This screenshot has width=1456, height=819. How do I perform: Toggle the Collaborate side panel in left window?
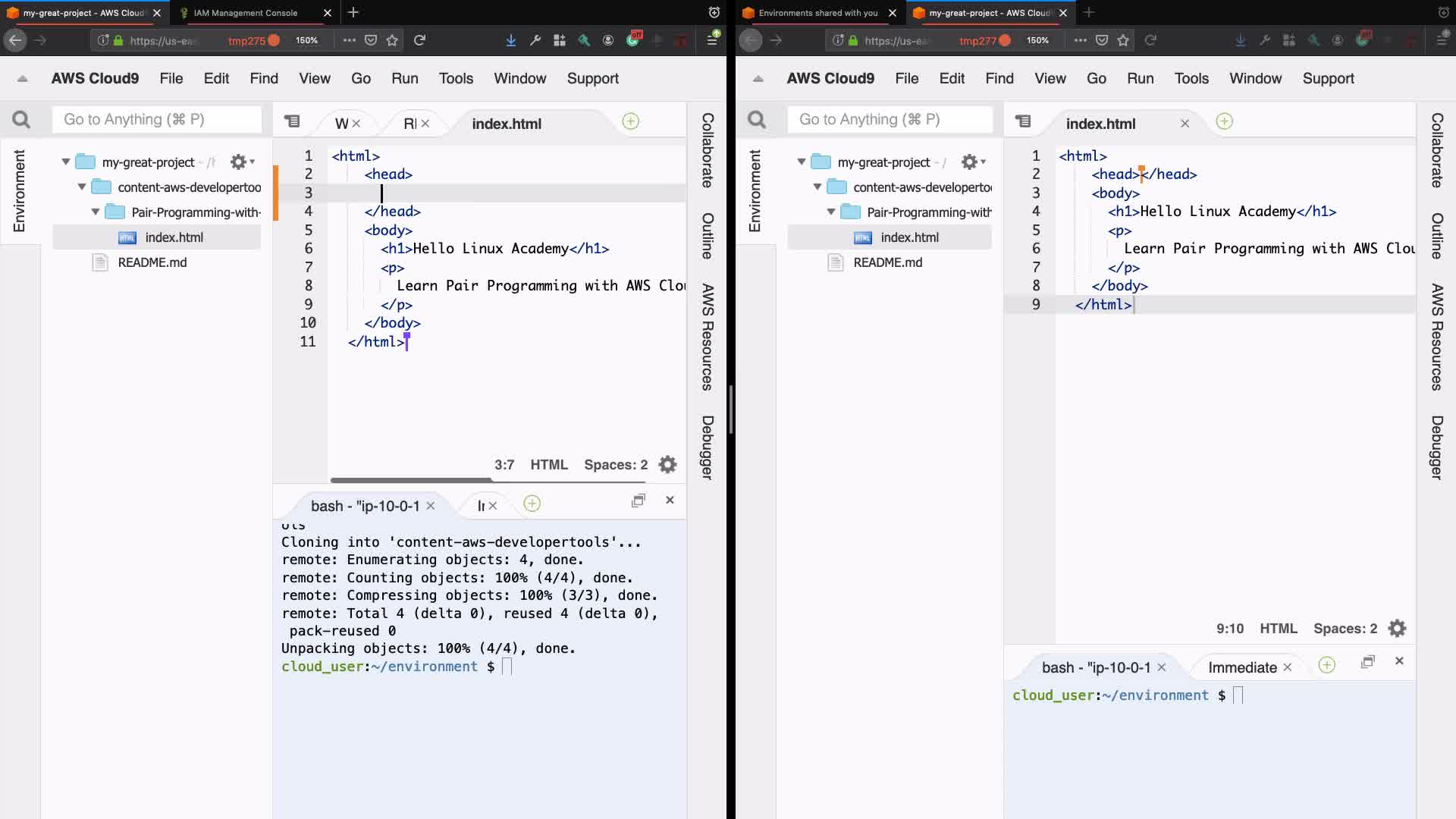tap(707, 150)
